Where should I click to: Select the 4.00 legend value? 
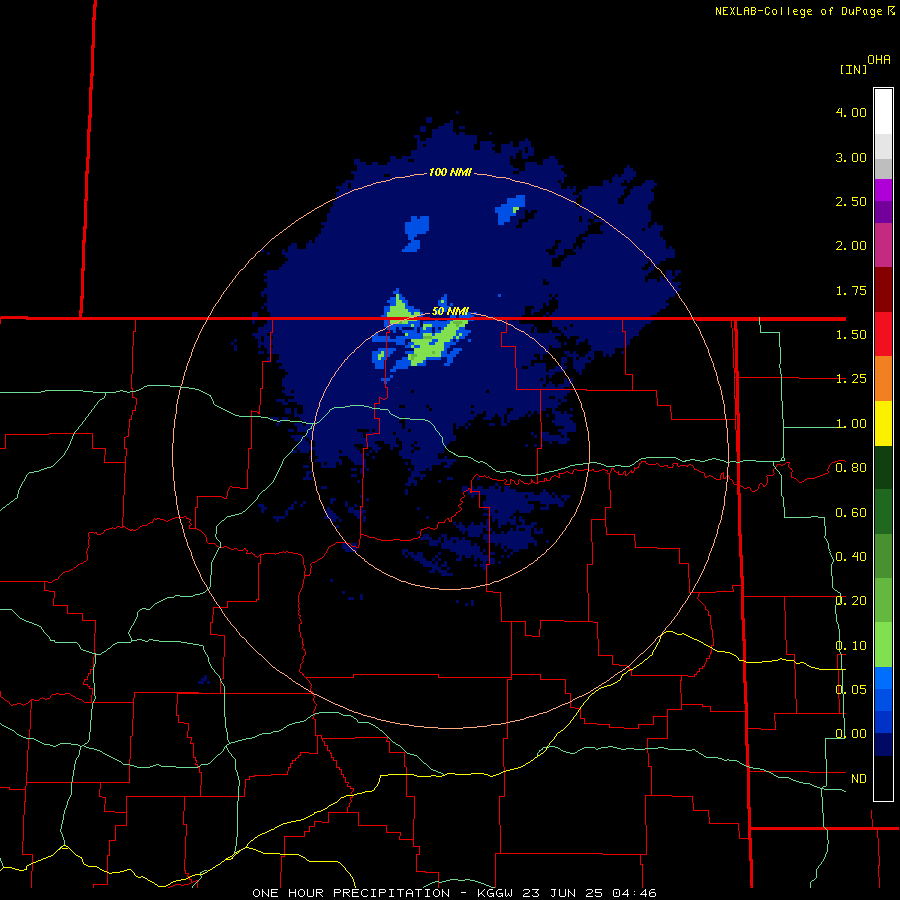tap(851, 112)
